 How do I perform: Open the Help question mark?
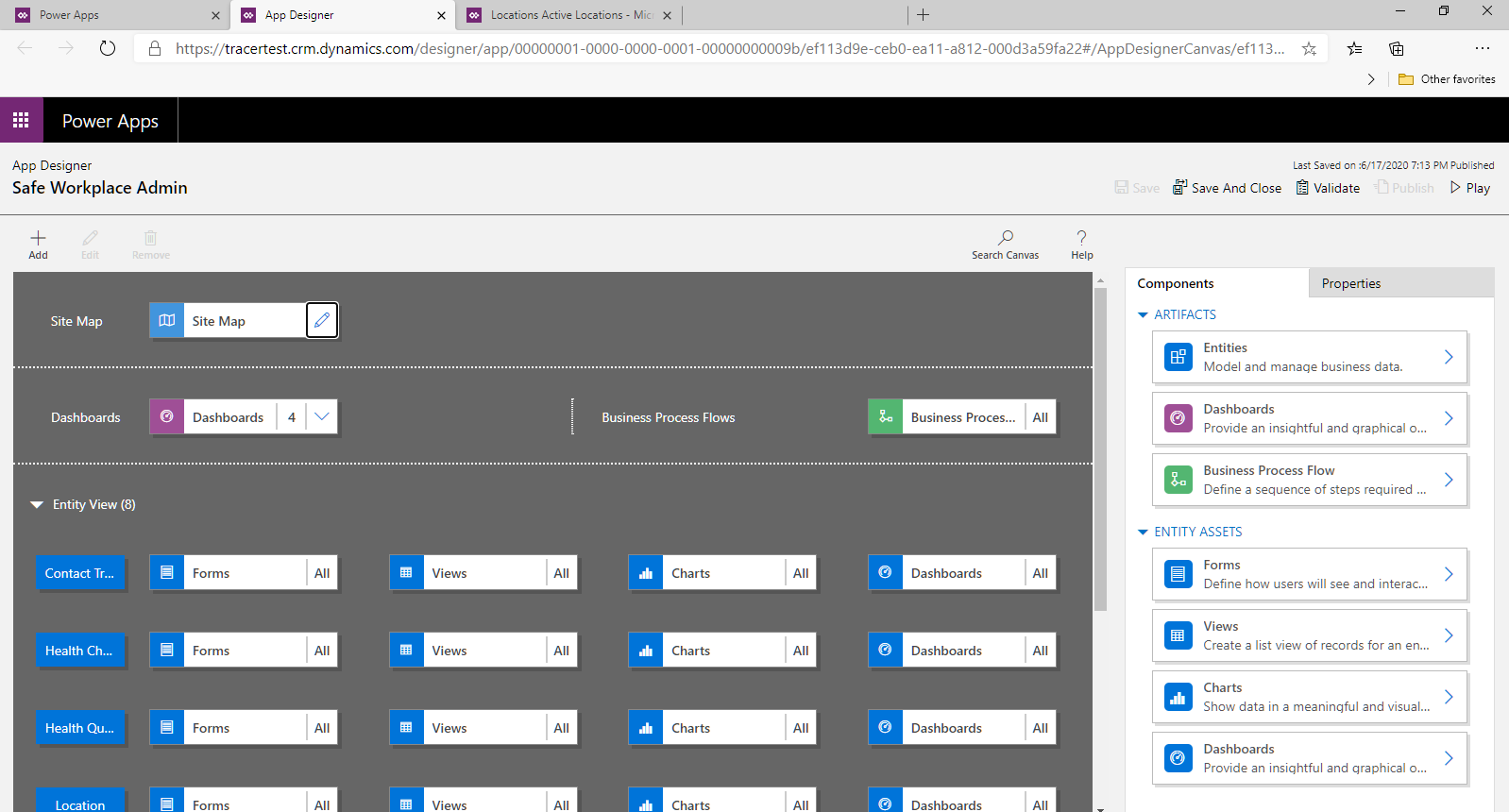(1082, 238)
